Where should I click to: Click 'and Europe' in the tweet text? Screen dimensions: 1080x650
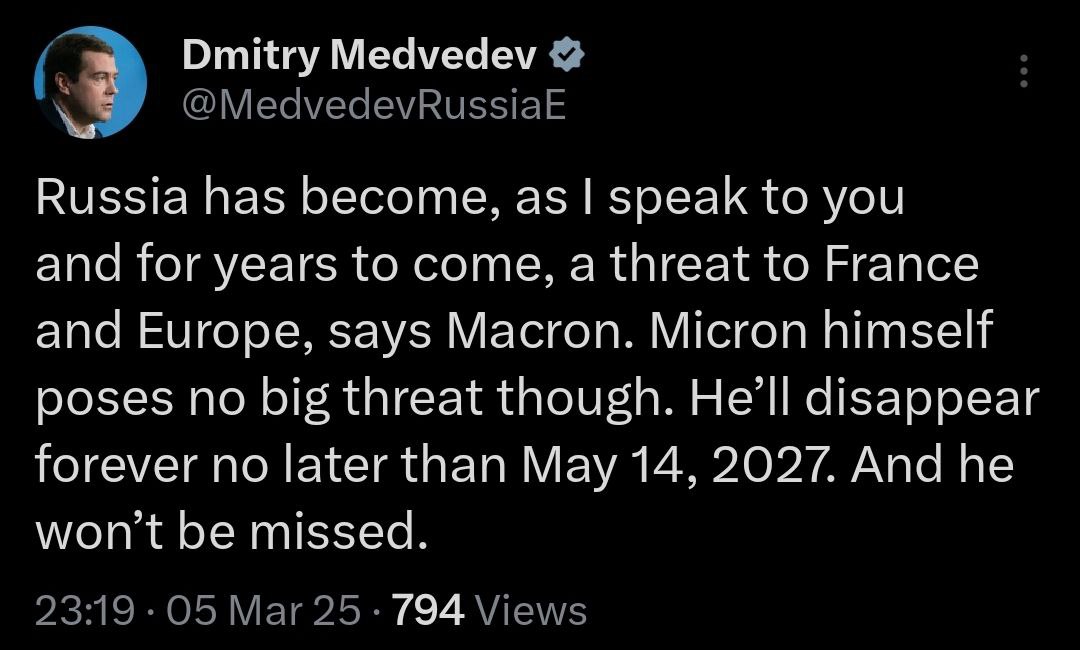(x=166, y=332)
